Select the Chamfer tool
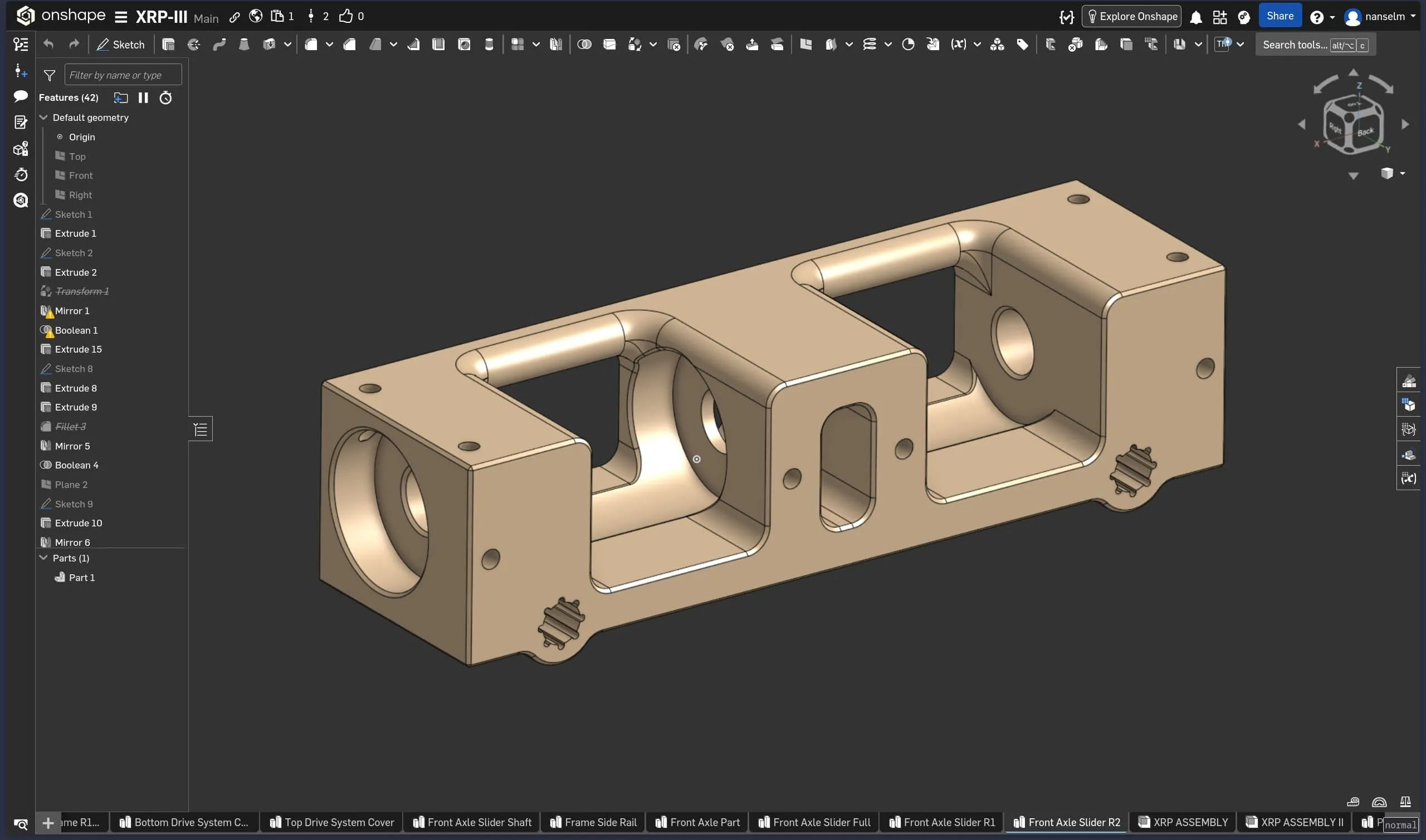Image resolution: width=1426 pixels, height=840 pixels. pos(350,45)
